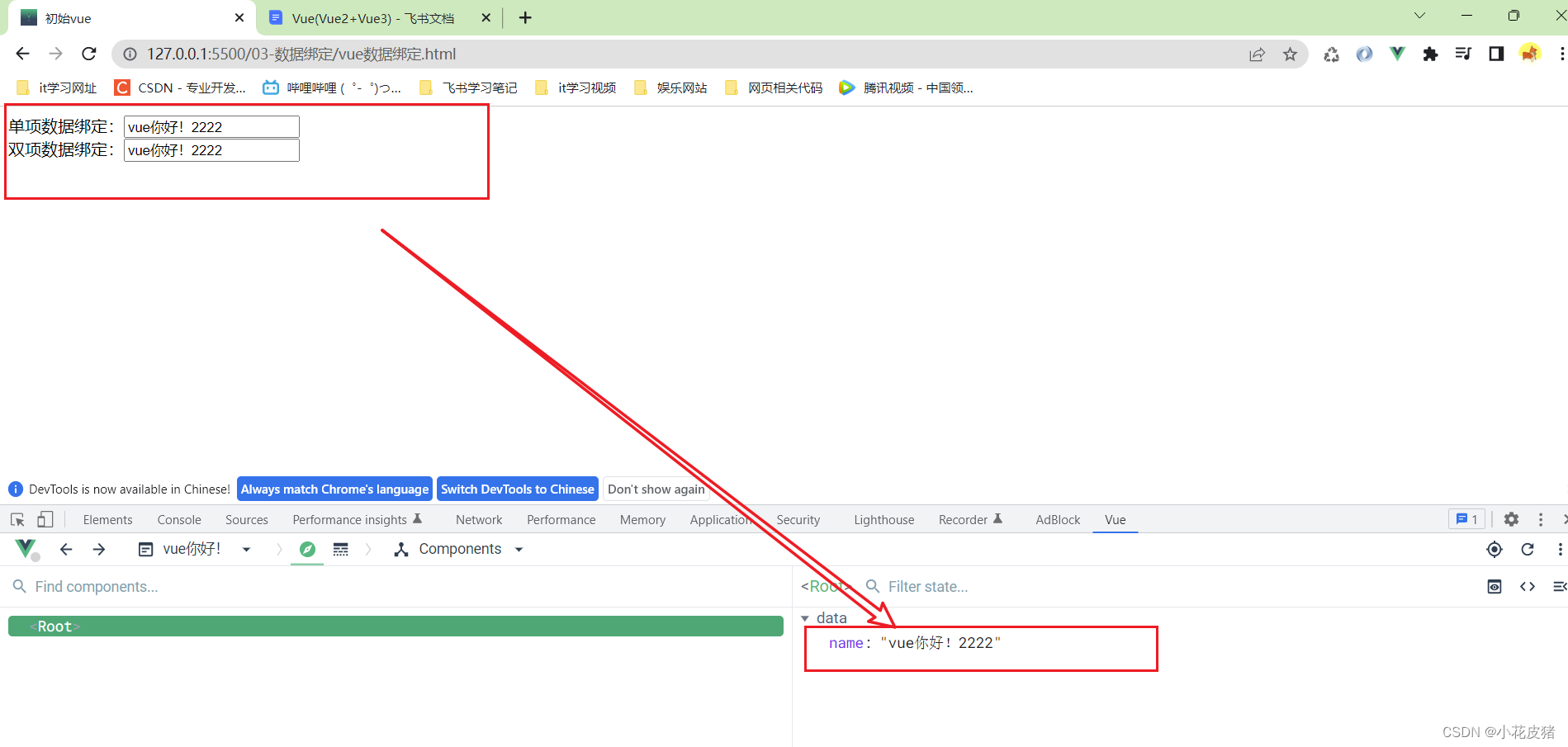Click the Find components search field
This screenshot has height=747, width=1568.
396,586
